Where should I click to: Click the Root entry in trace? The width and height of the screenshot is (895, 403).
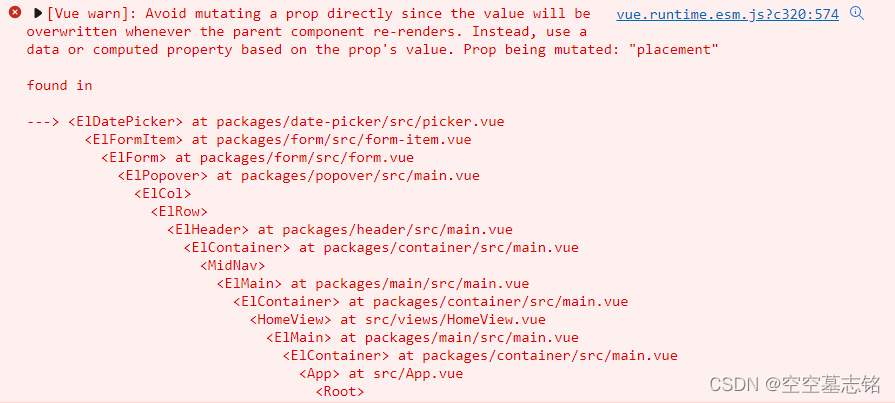tap(340, 392)
